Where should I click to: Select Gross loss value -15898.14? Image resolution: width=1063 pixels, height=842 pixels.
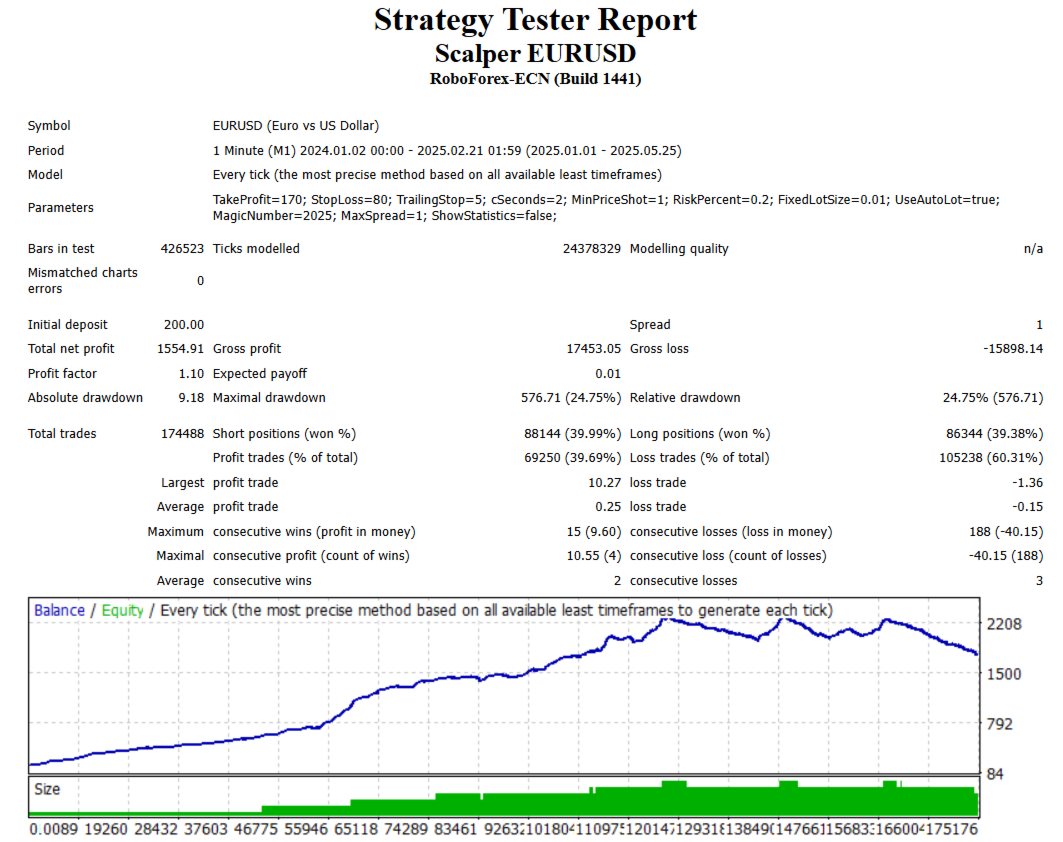click(1013, 348)
